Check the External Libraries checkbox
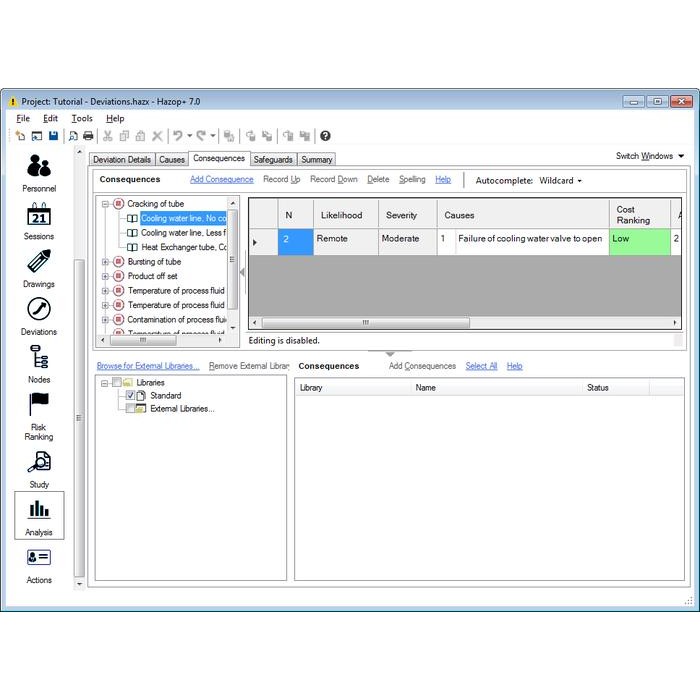 [130, 408]
